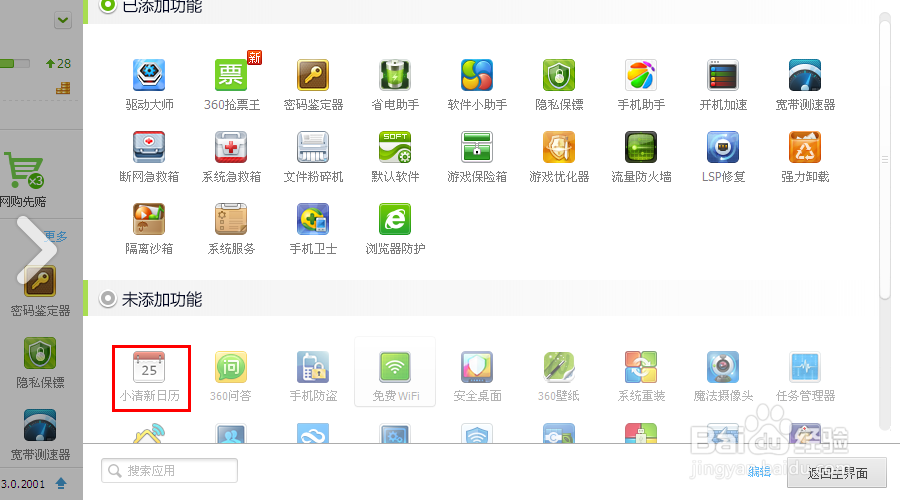Open 宽带测速器 in the added functions grid
This screenshot has width=900, height=500.
(x=805, y=84)
